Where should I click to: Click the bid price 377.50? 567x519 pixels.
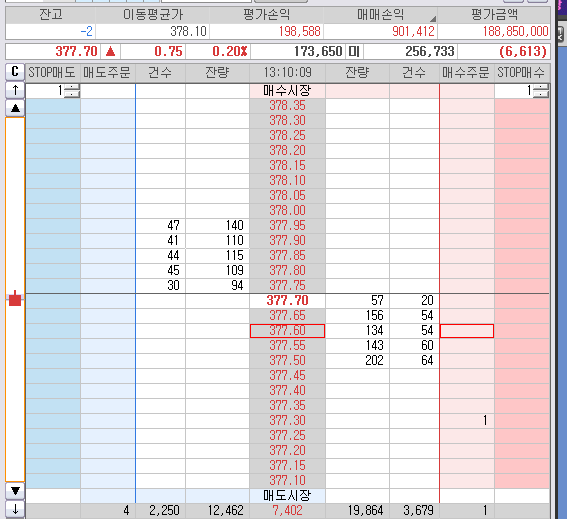click(287, 361)
